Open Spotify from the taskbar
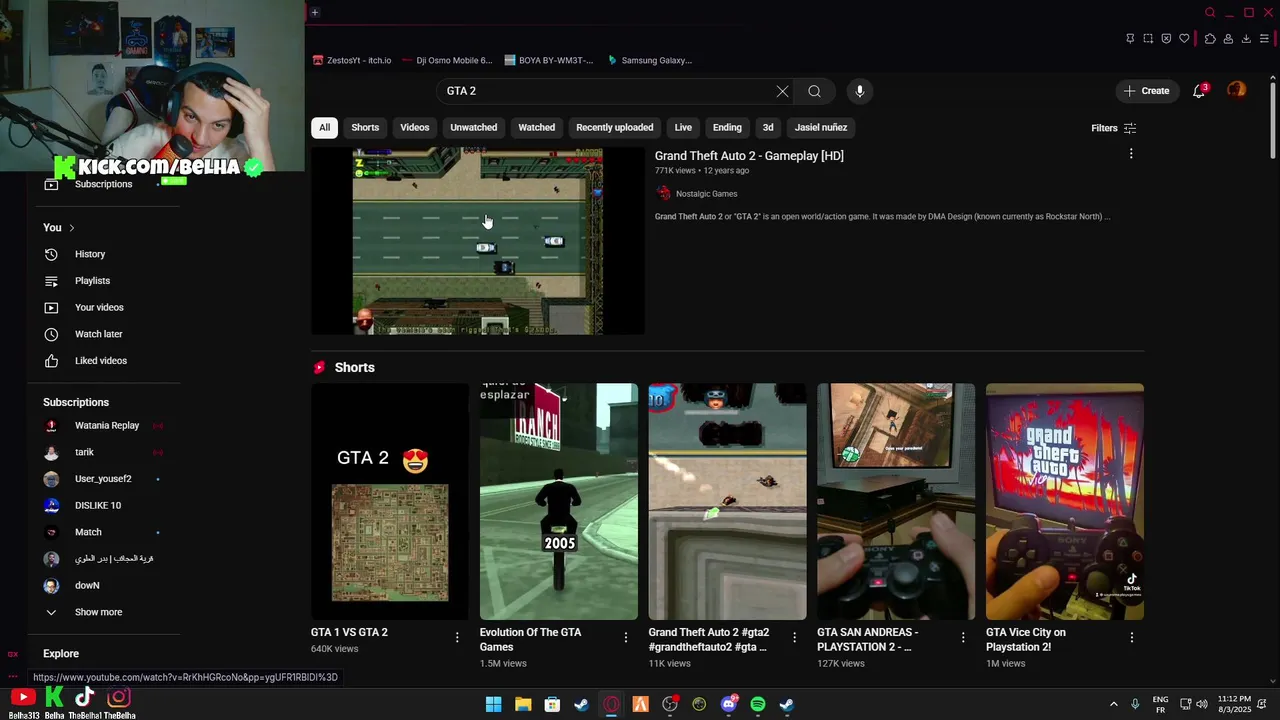Image resolution: width=1280 pixels, height=720 pixels. 758,704
